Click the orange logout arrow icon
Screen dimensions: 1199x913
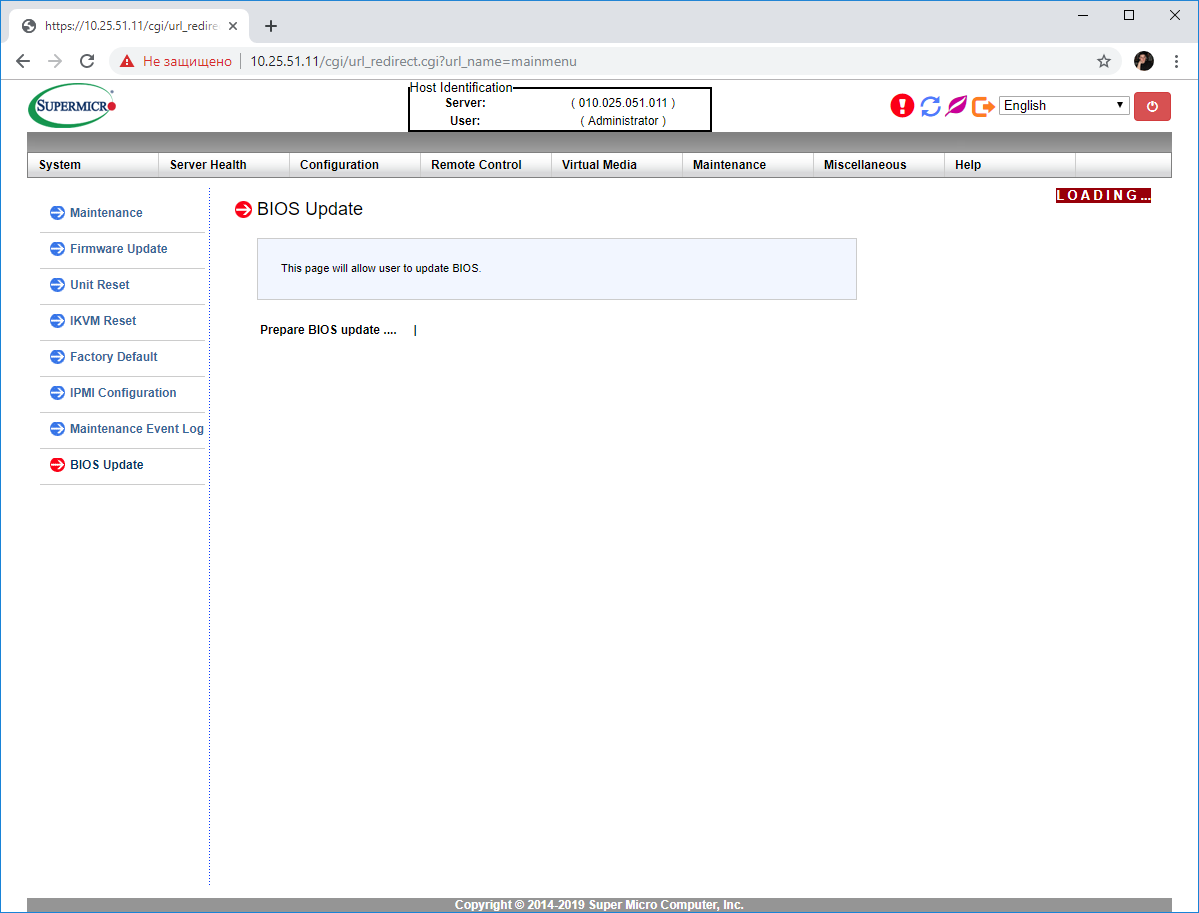pyautogui.click(x=983, y=106)
